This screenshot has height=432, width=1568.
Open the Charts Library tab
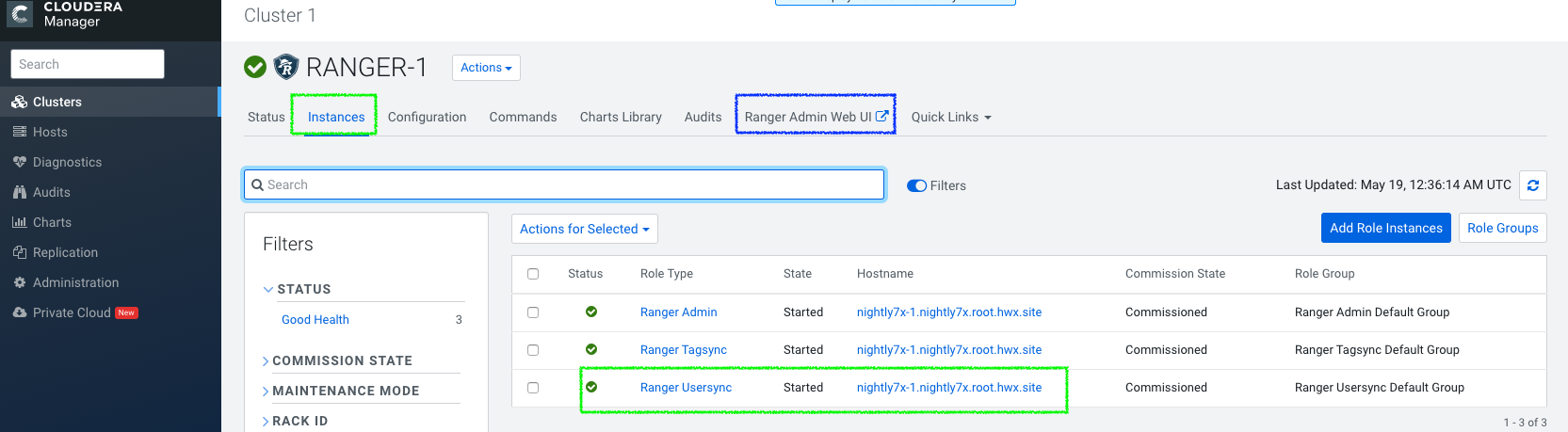(x=621, y=117)
